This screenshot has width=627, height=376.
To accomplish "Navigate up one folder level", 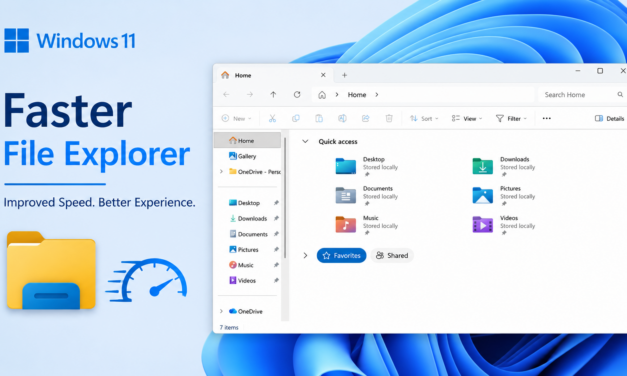I will pos(273,94).
